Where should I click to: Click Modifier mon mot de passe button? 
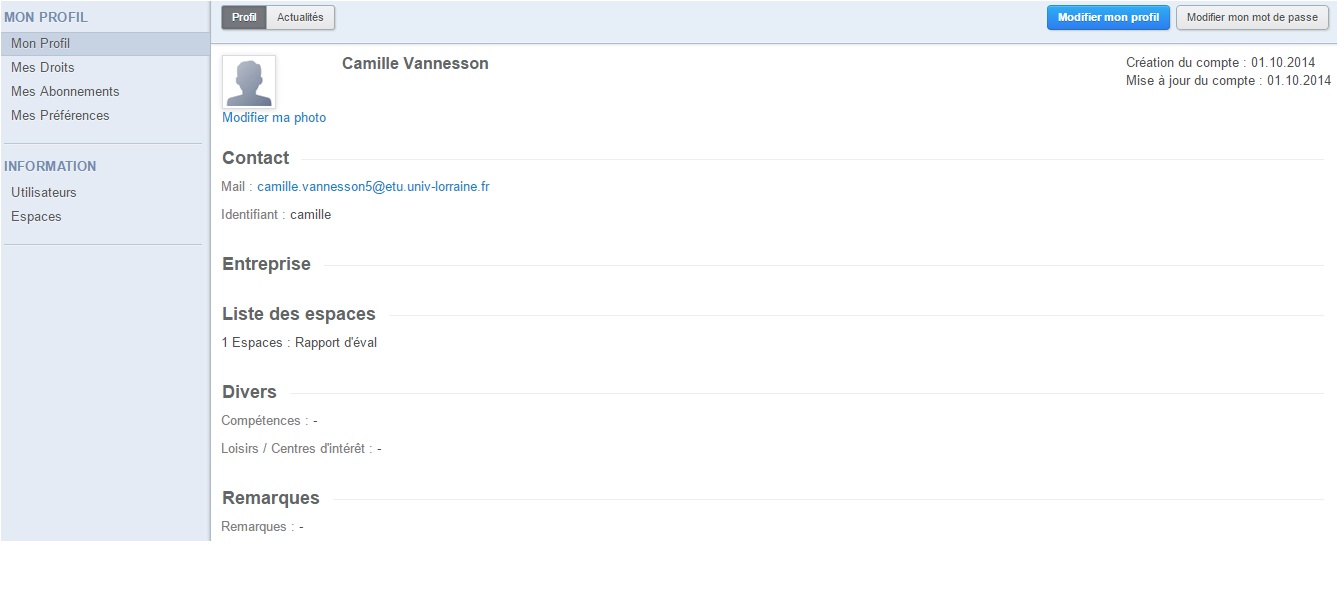[x=1251, y=17]
